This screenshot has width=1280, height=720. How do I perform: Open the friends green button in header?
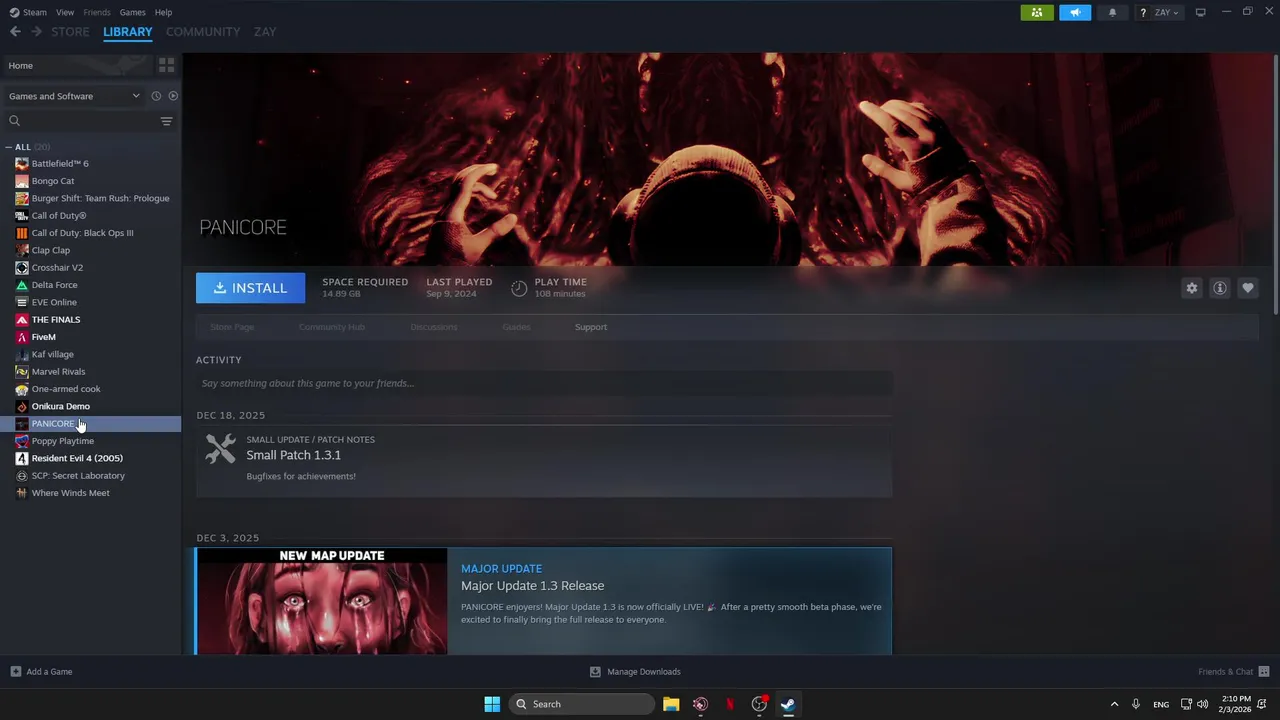tap(1037, 12)
